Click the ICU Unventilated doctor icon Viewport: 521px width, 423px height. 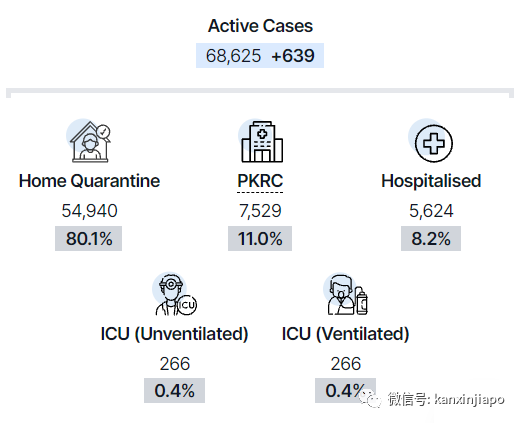click(174, 294)
